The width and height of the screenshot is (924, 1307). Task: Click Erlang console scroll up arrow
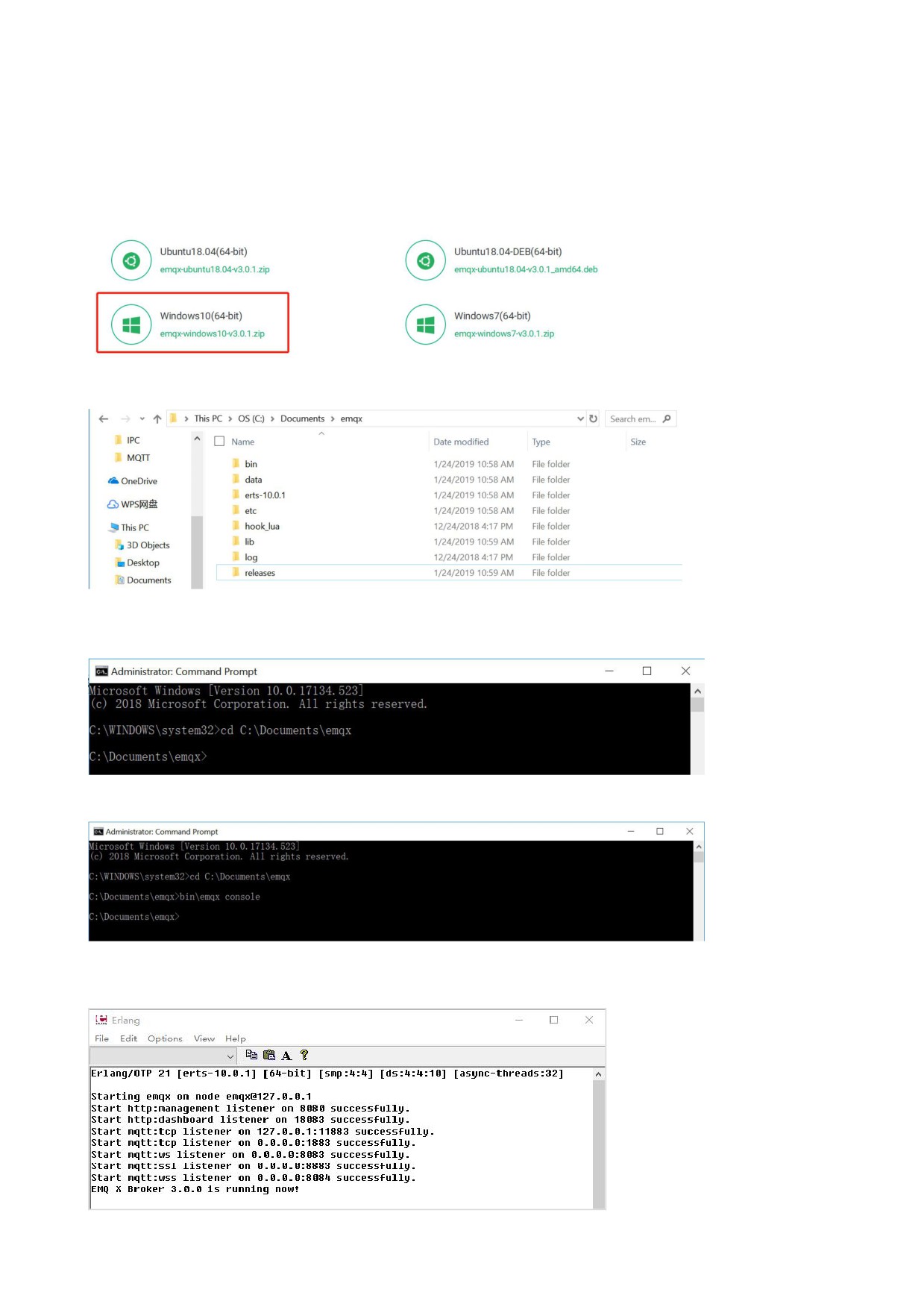(x=598, y=1074)
